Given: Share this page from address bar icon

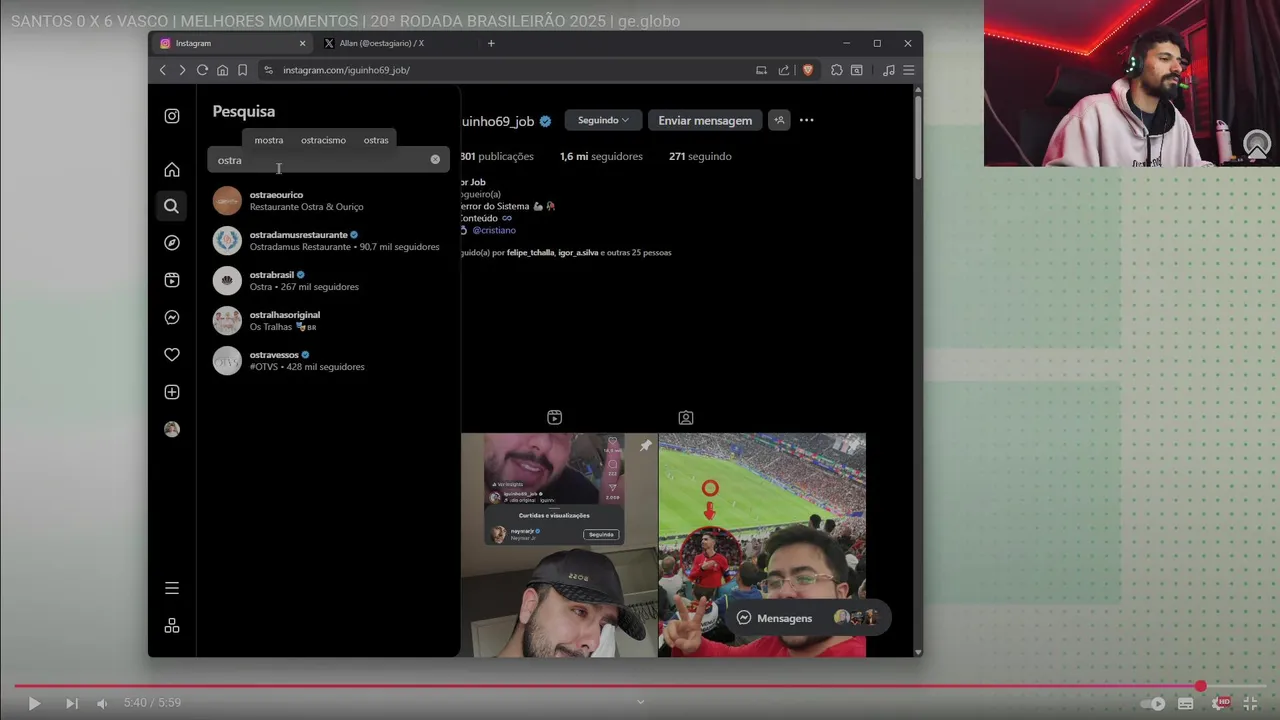Looking at the screenshot, I should [x=784, y=70].
